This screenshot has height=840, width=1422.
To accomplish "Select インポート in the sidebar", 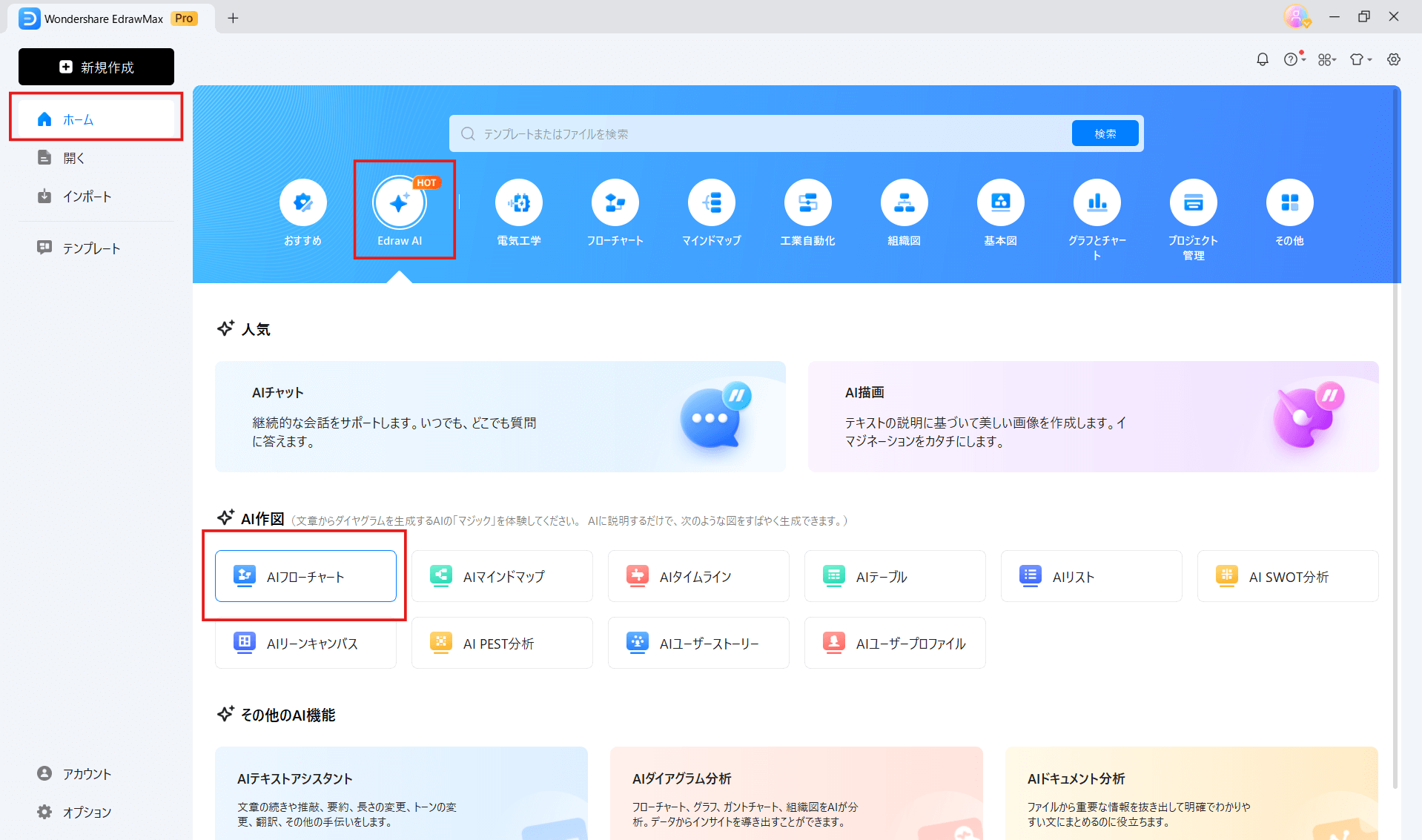I will tap(96, 196).
